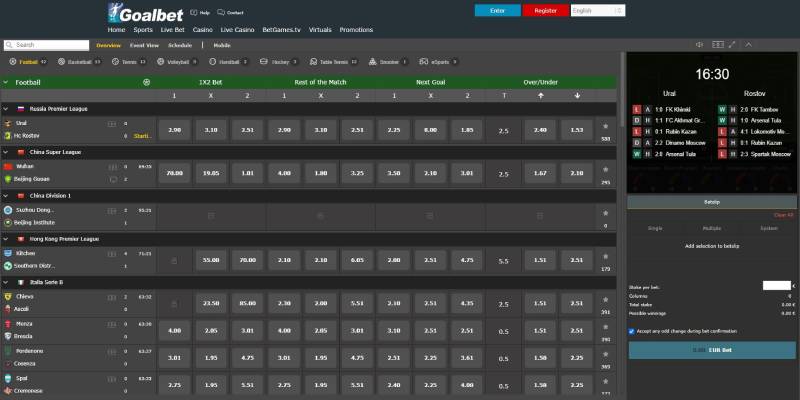
Task: Open stats icon for Kitchee match
Action: 112,254
